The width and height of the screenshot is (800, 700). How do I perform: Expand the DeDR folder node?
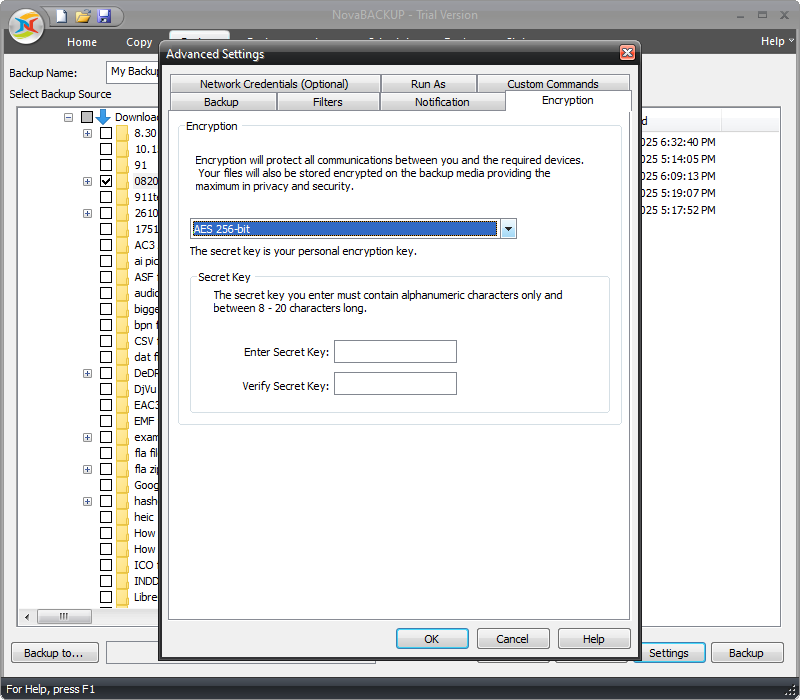click(x=87, y=373)
